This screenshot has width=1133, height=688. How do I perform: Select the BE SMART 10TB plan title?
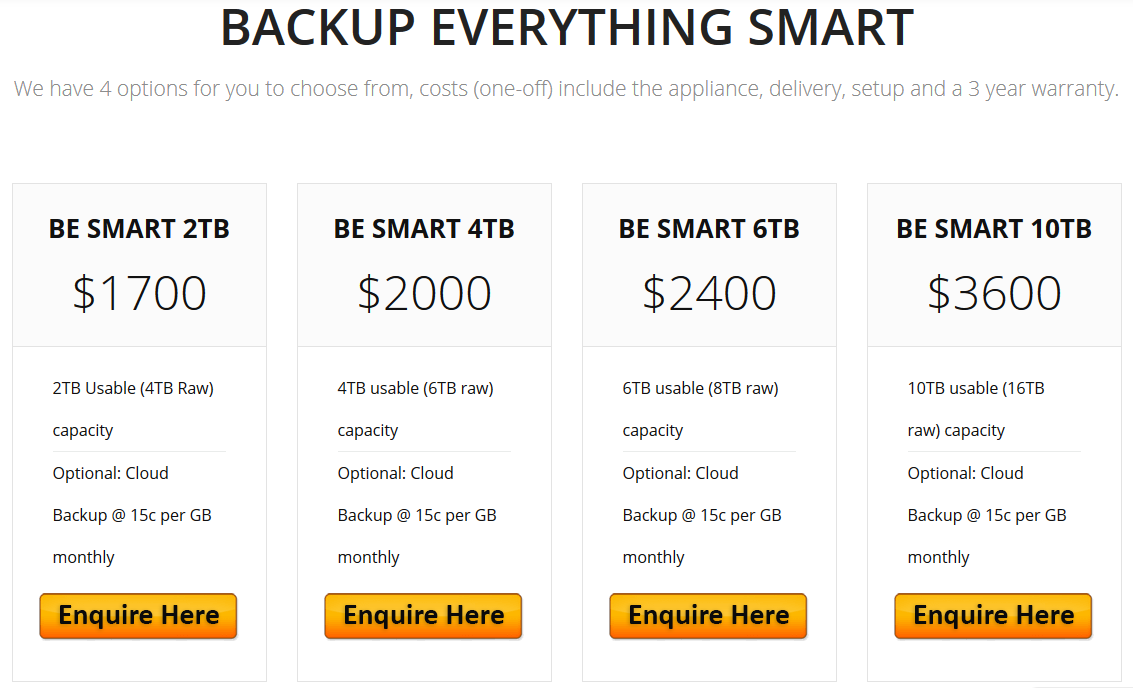994,229
